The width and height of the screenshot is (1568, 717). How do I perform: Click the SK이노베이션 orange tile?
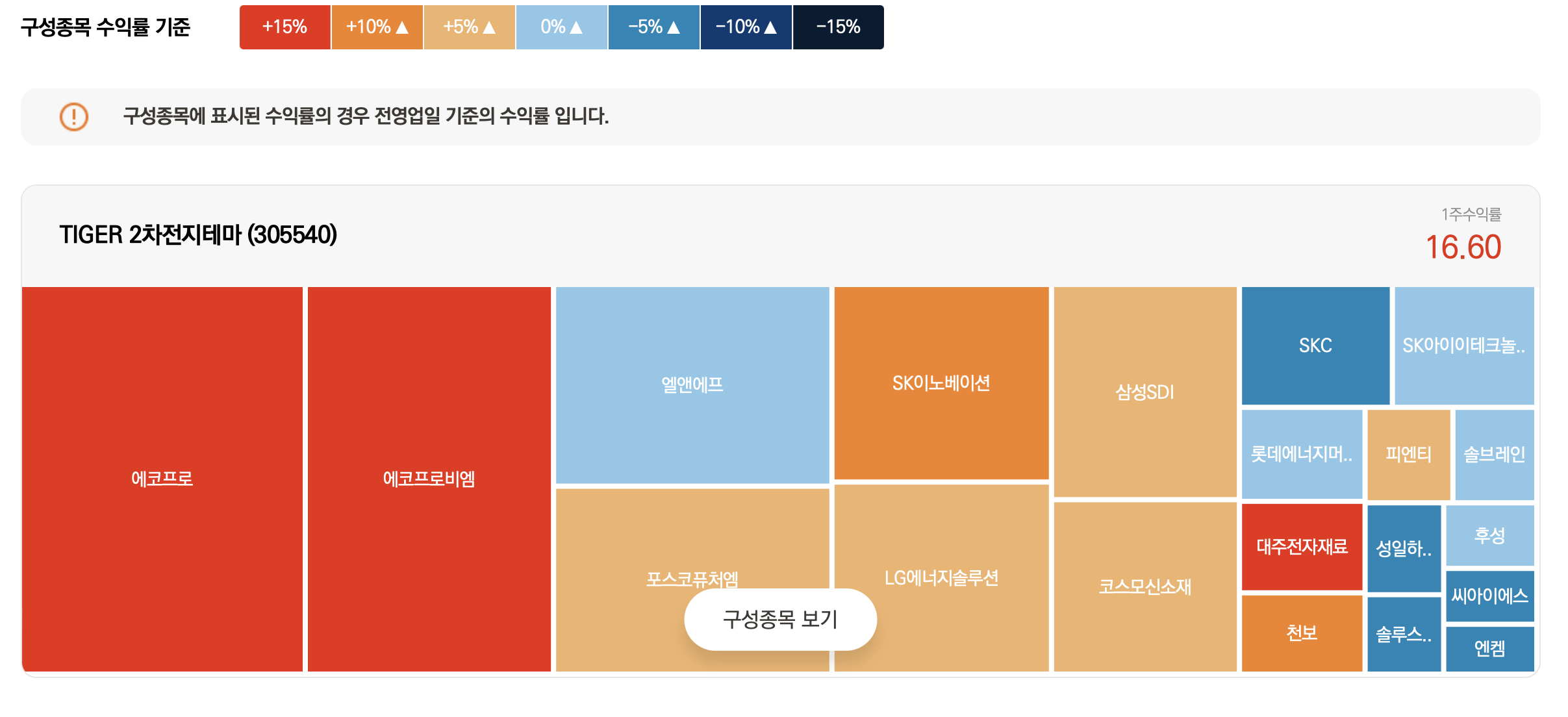click(941, 383)
